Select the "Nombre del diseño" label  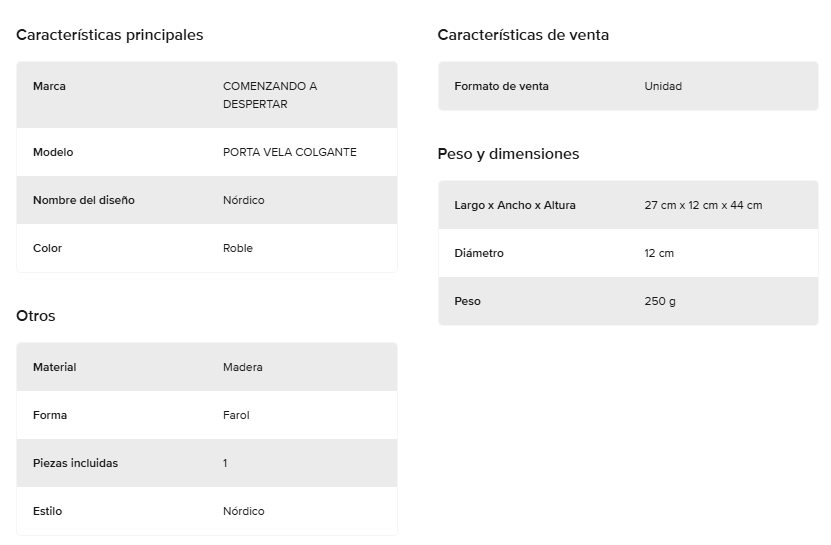(x=83, y=200)
